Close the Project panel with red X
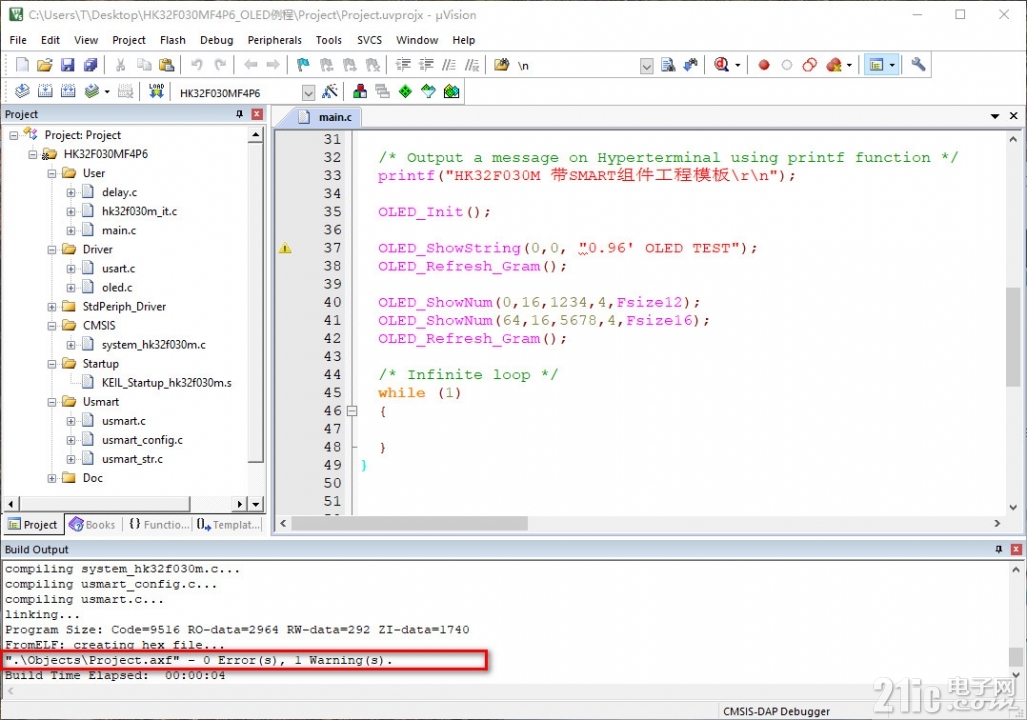1027x720 pixels. [x=257, y=114]
